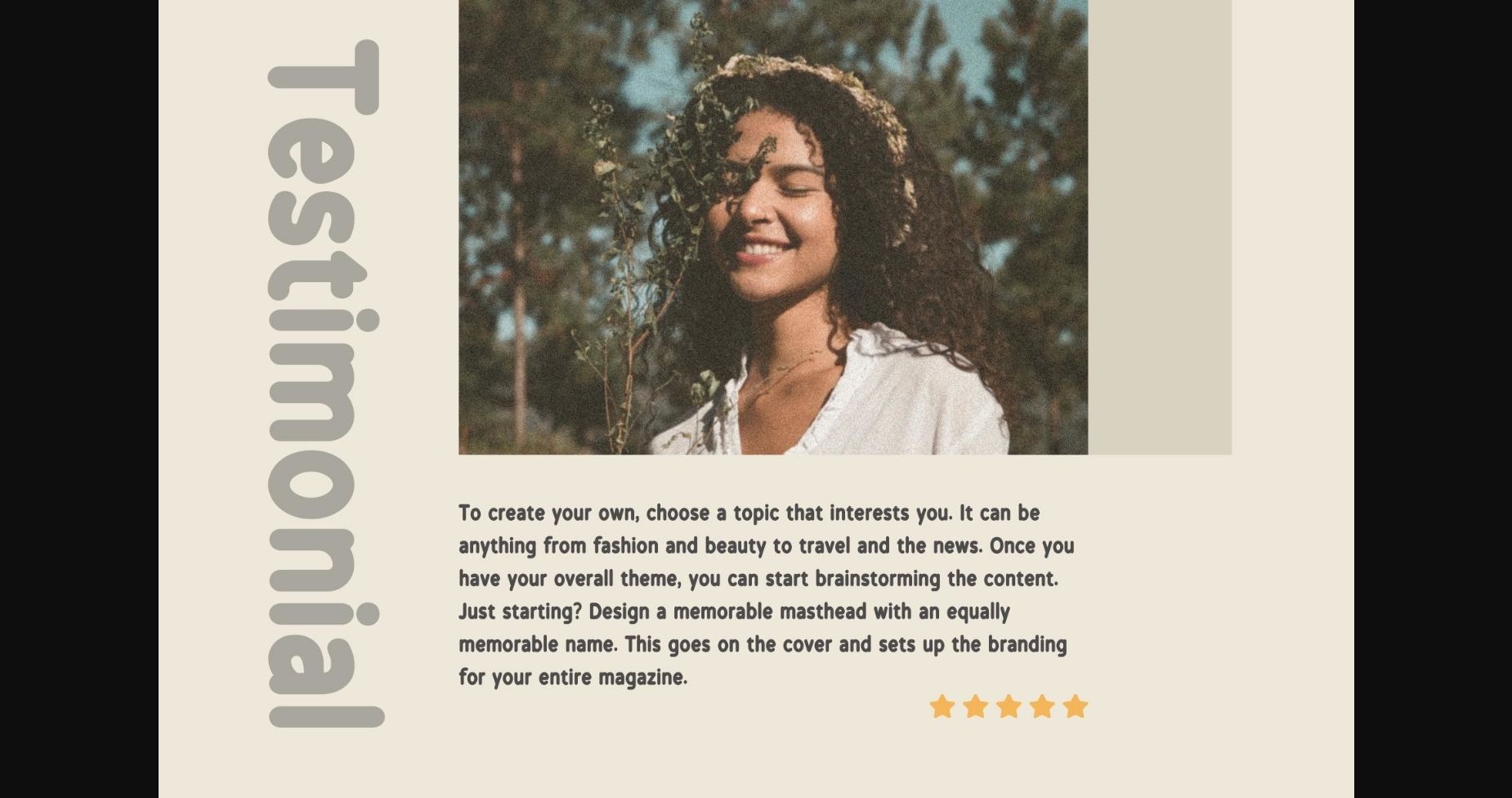
Task: Select the line 'have your overall theme'
Action: 758,579
